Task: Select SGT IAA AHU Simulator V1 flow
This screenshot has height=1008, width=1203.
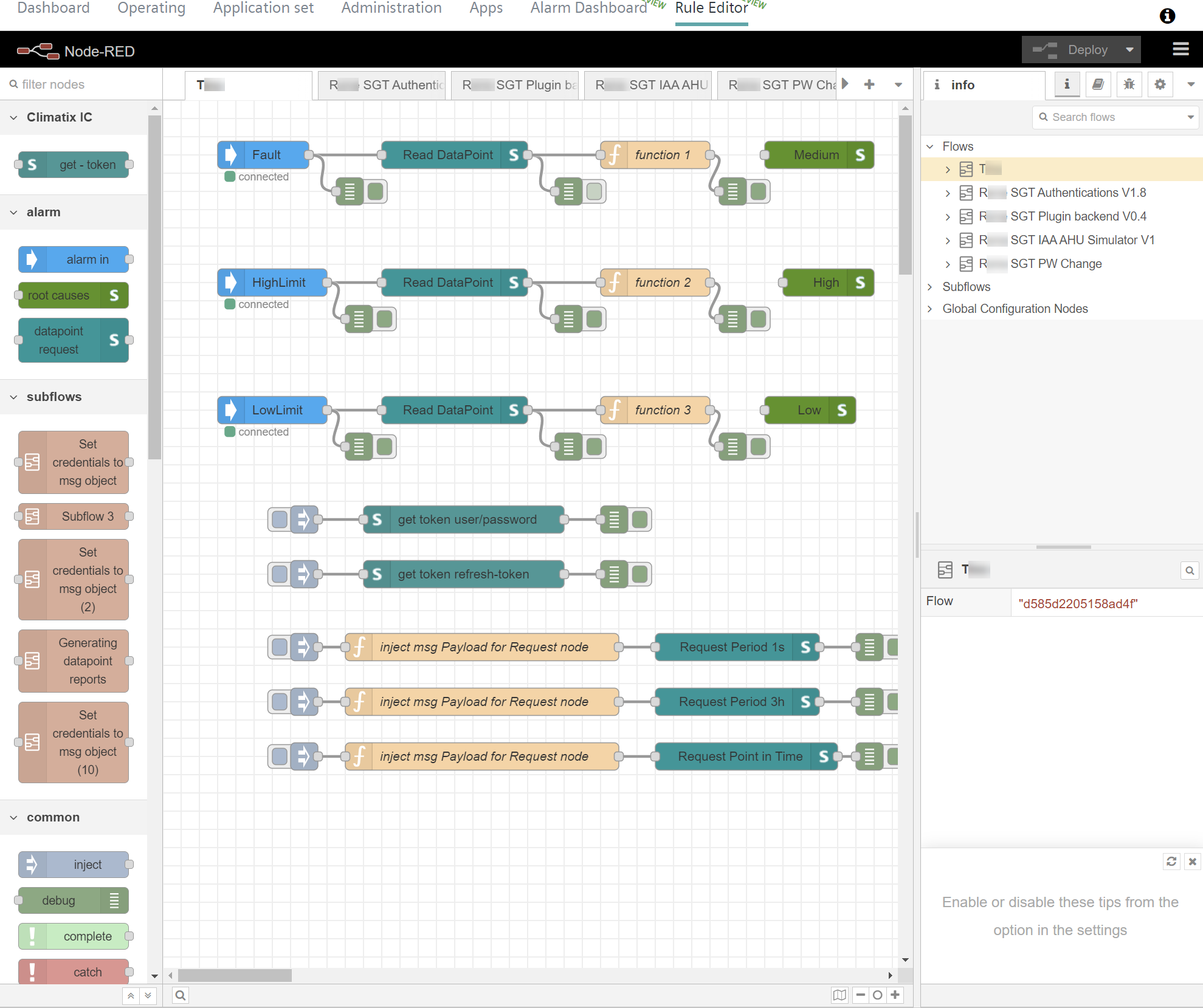Action: 1063,240
